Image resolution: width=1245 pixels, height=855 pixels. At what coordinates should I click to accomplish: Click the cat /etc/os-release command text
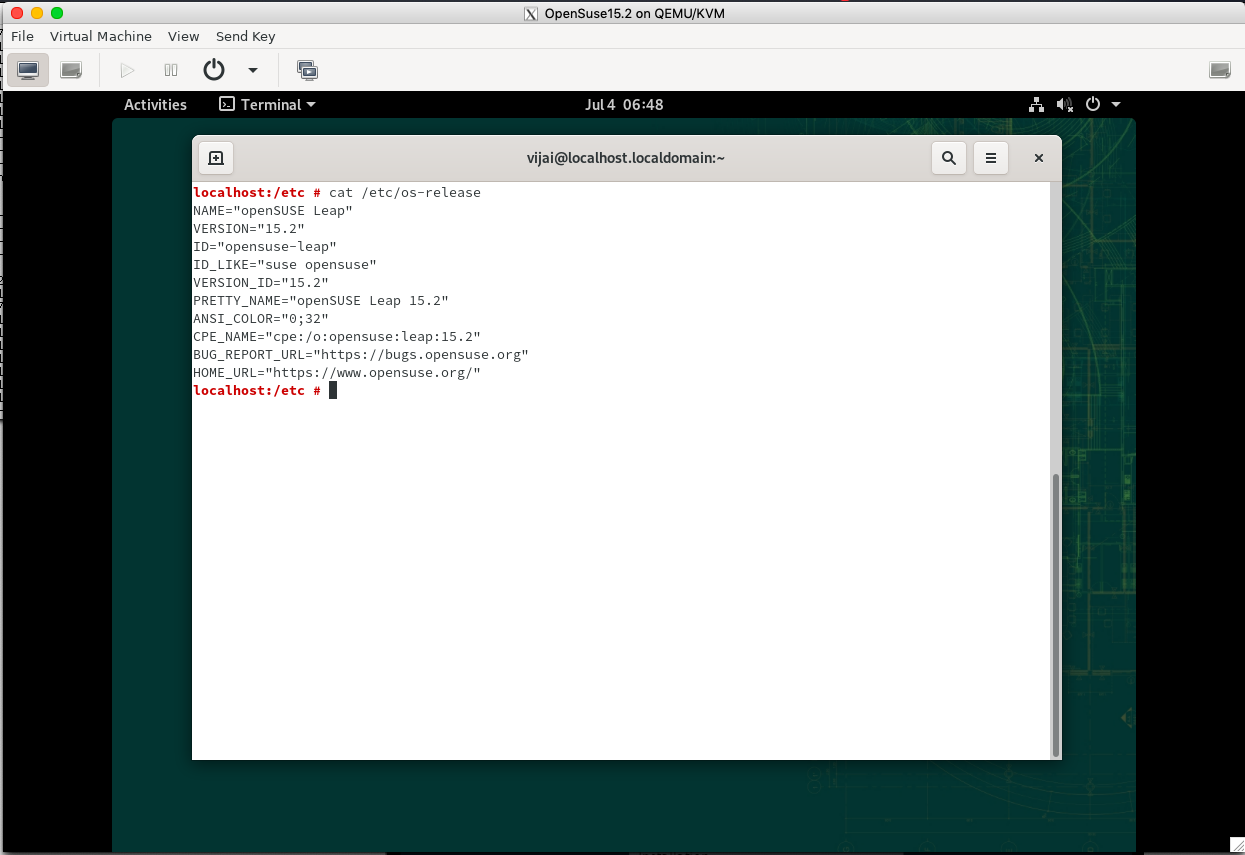pyautogui.click(x=405, y=192)
